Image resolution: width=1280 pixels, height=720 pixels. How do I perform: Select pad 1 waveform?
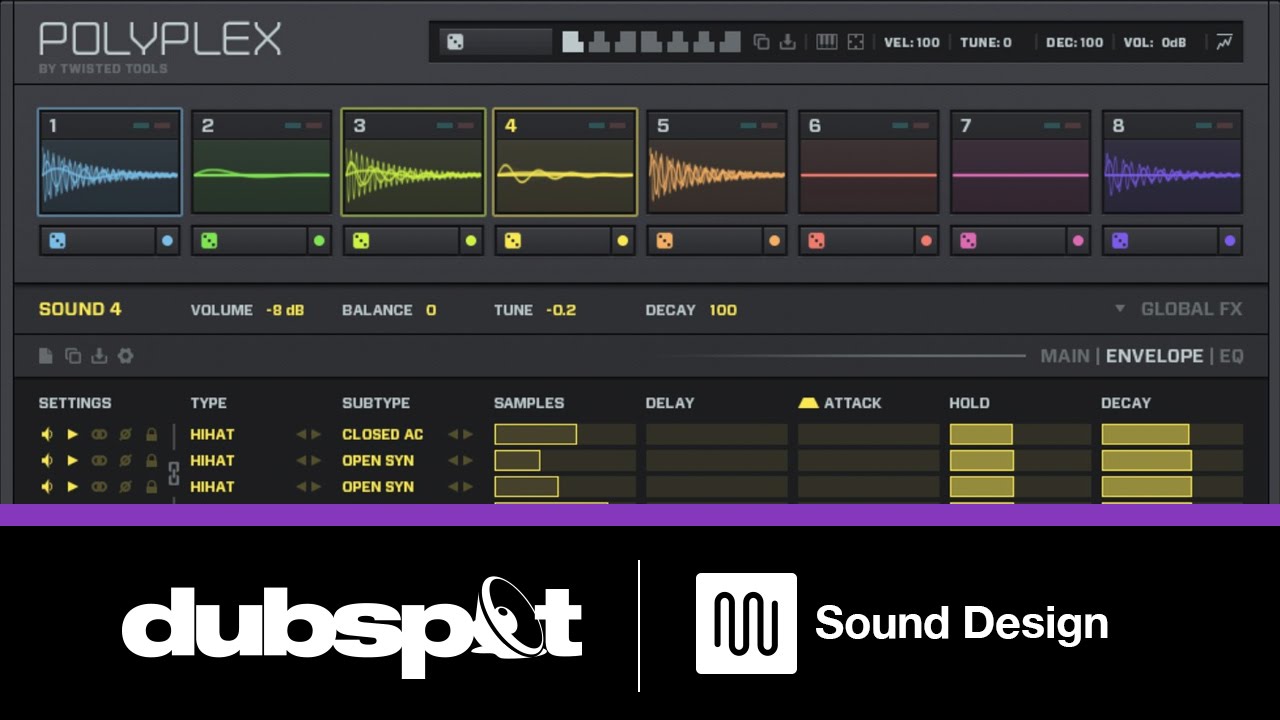coord(110,174)
